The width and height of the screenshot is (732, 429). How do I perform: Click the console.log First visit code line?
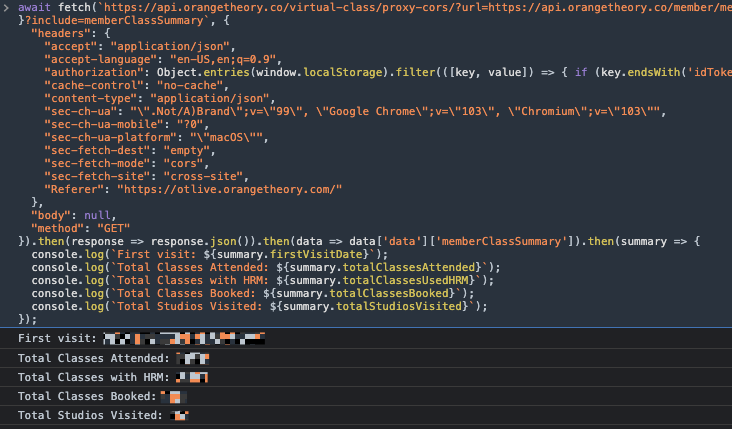pos(210,254)
